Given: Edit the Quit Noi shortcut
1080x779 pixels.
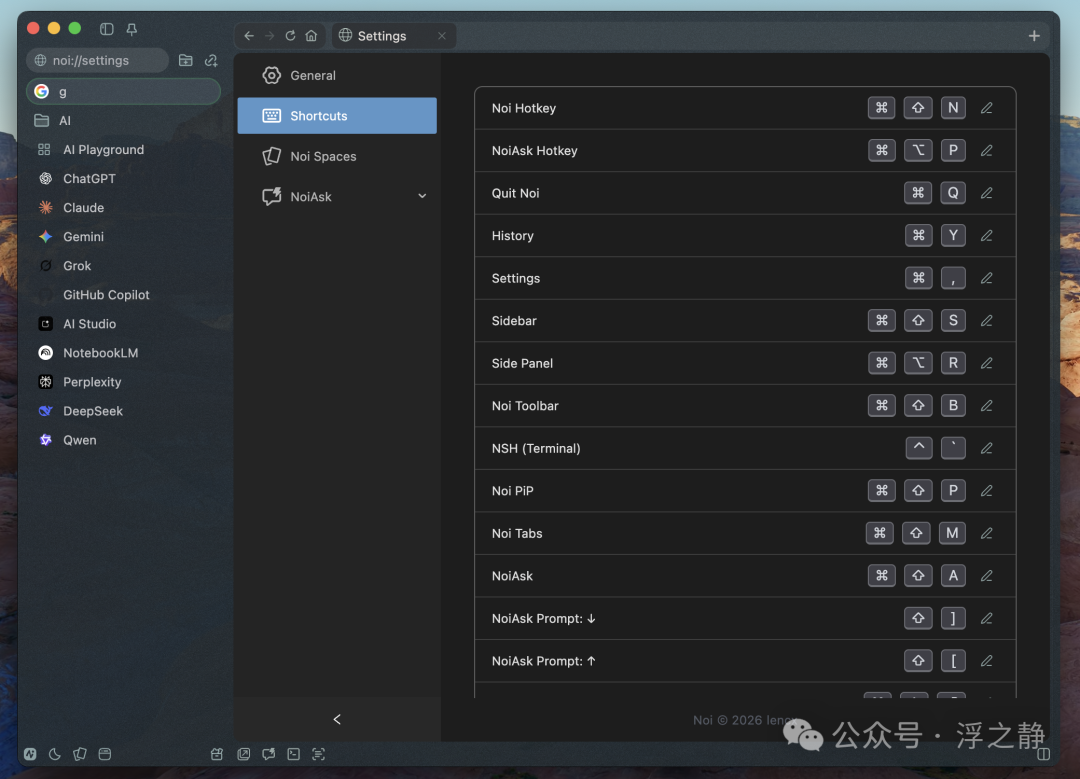Looking at the screenshot, I should 986,194.
